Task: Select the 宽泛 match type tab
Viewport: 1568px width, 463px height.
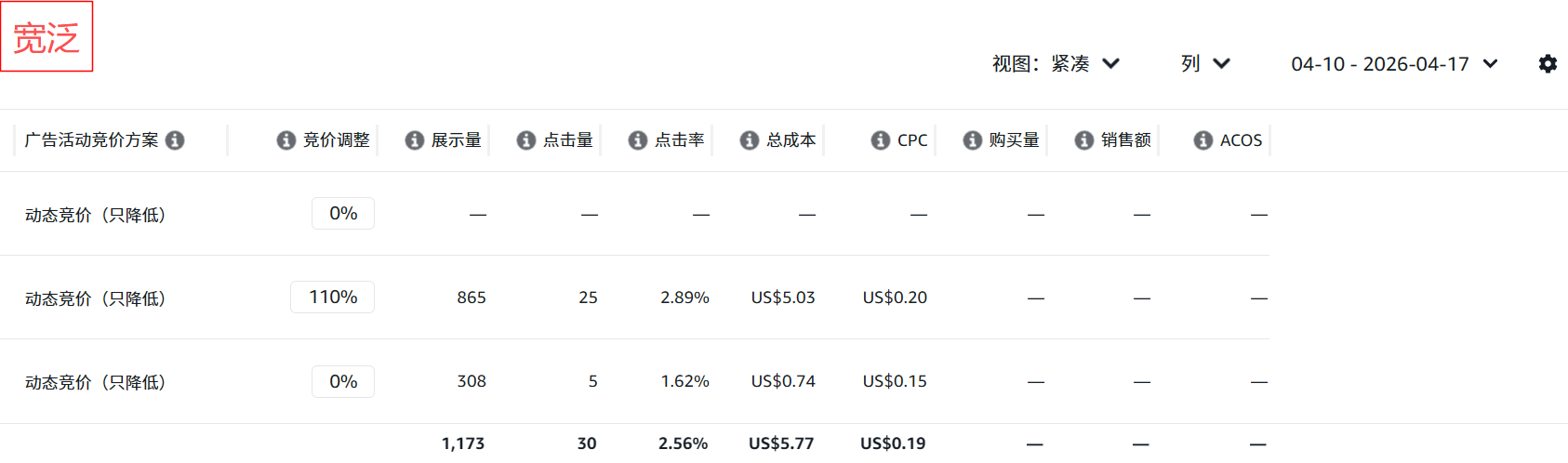Action: coord(47,37)
